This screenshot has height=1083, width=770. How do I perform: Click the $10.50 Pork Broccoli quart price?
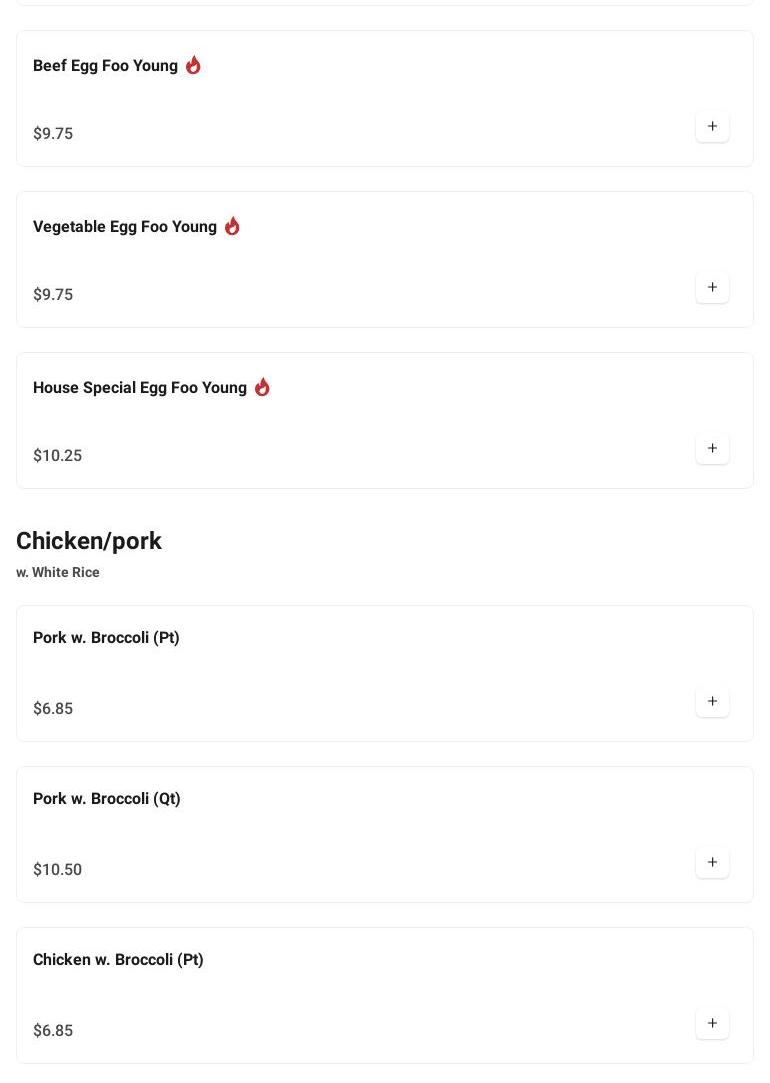(x=58, y=870)
